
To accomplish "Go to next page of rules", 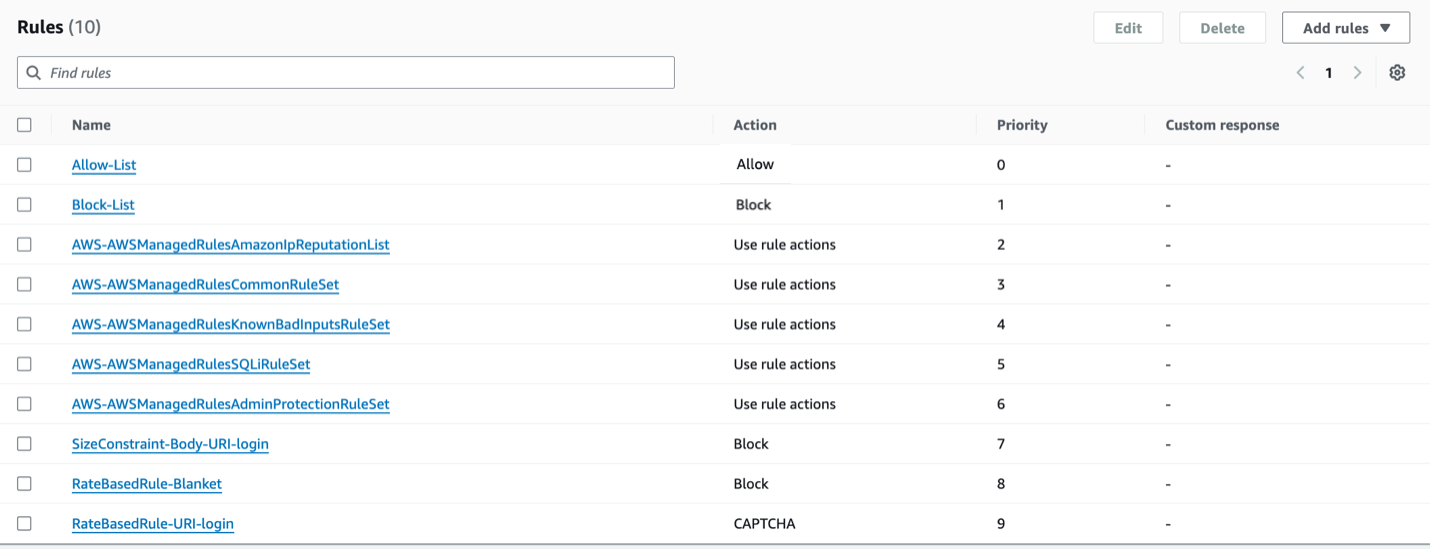I will [x=1357, y=73].
